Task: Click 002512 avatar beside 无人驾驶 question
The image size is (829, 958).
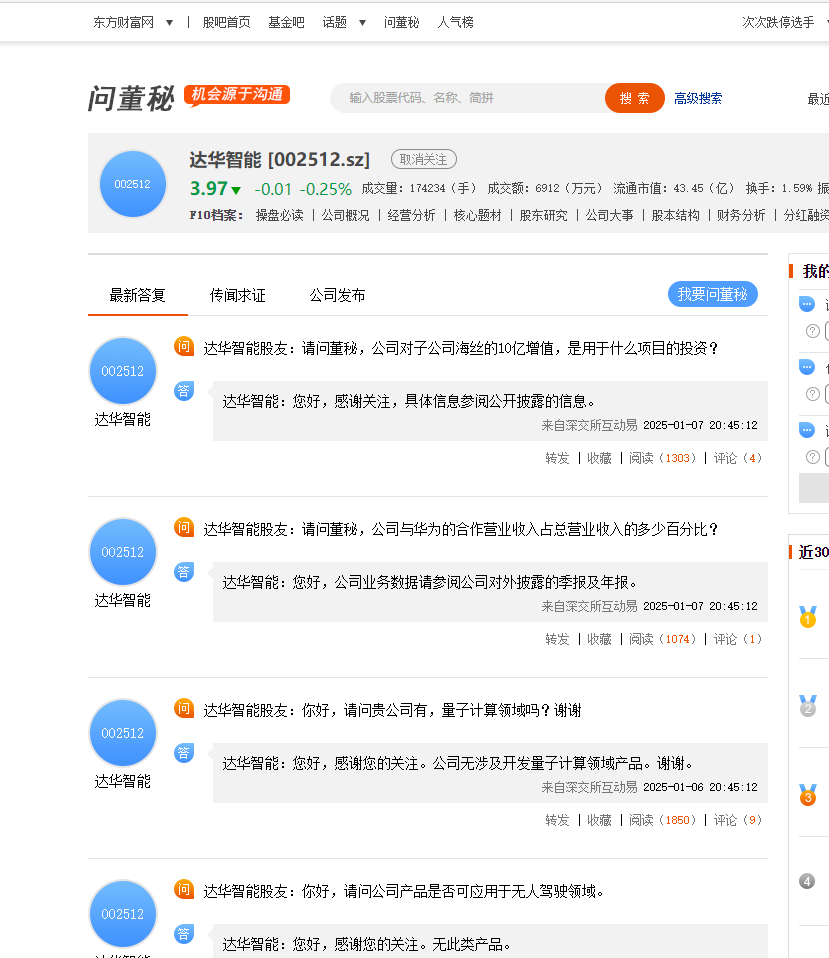Action: (x=123, y=914)
